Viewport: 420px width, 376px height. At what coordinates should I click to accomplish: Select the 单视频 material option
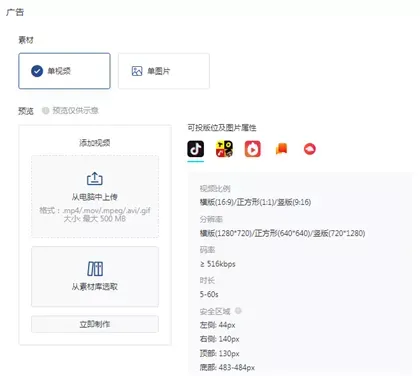click(64, 71)
